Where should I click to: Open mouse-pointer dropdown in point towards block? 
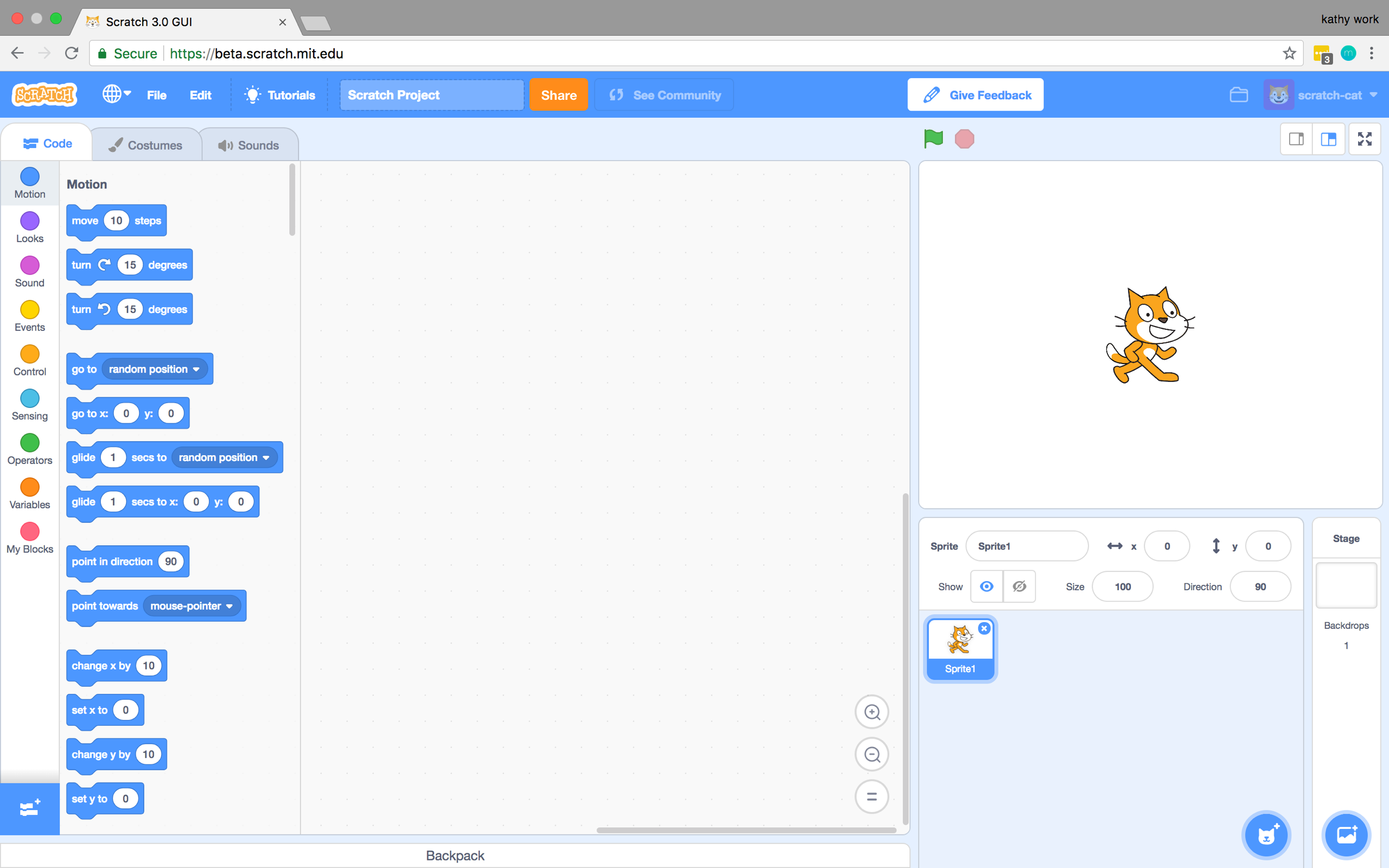click(192, 605)
